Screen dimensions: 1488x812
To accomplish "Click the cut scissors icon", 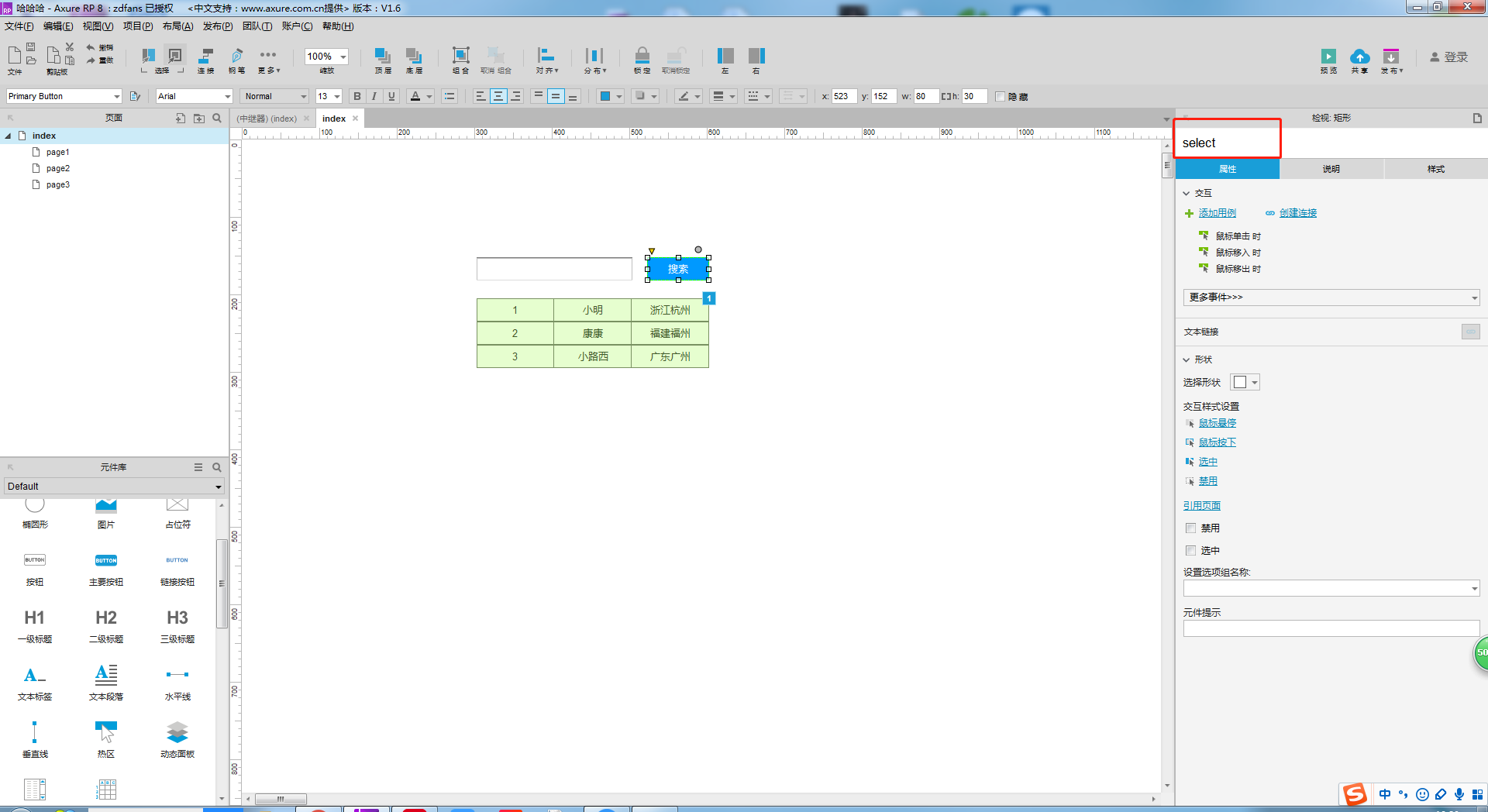I will 70,47.
